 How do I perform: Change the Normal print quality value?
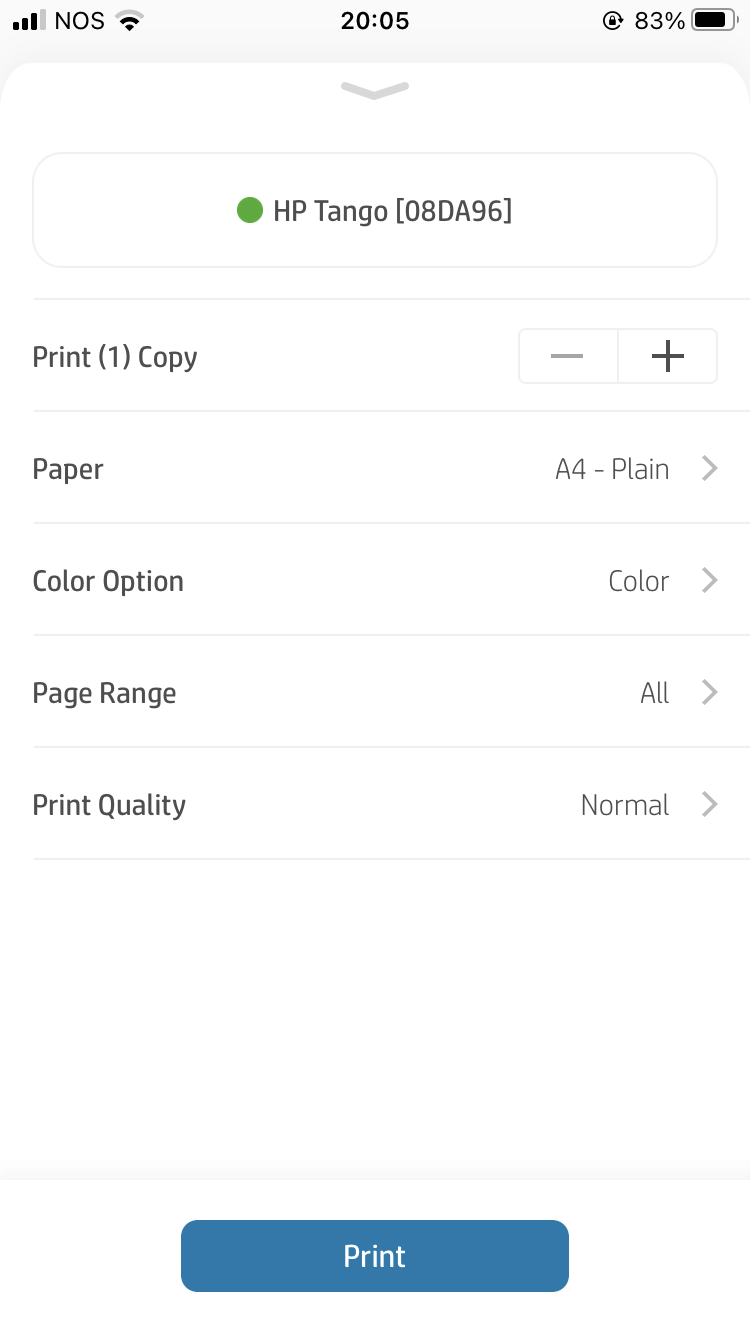pos(624,805)
